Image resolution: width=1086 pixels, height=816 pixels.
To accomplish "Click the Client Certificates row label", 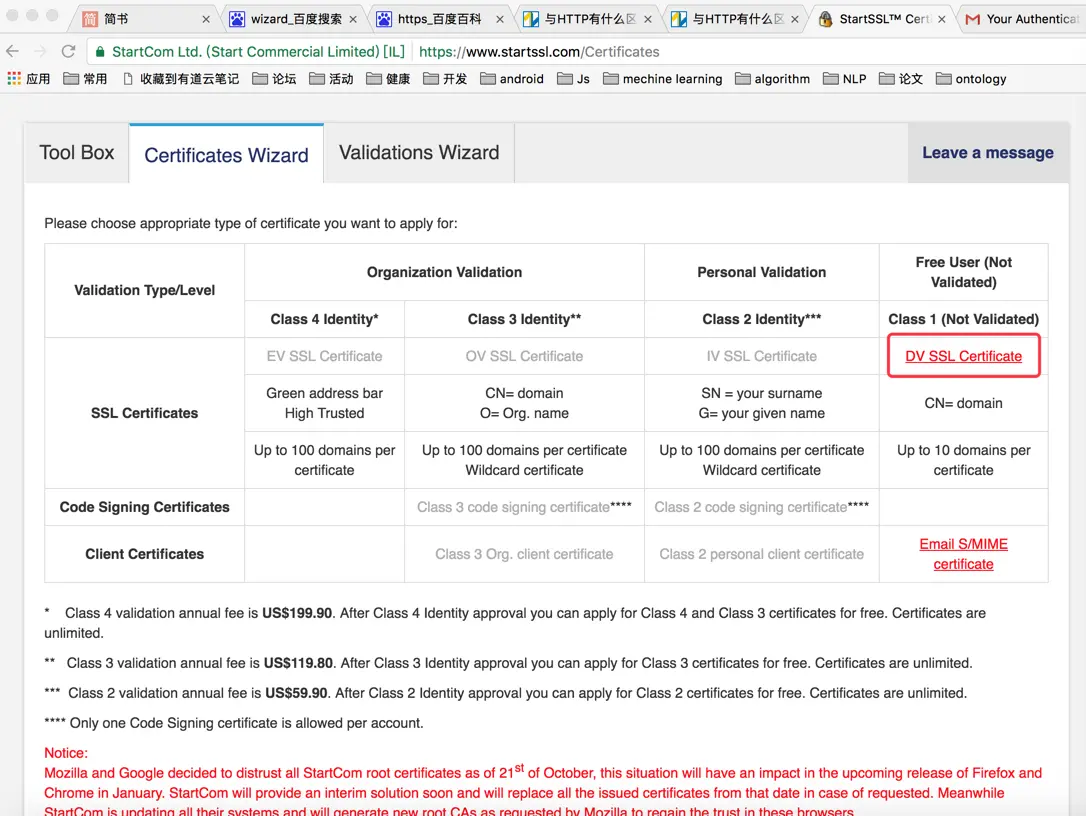I will point(144,554).
